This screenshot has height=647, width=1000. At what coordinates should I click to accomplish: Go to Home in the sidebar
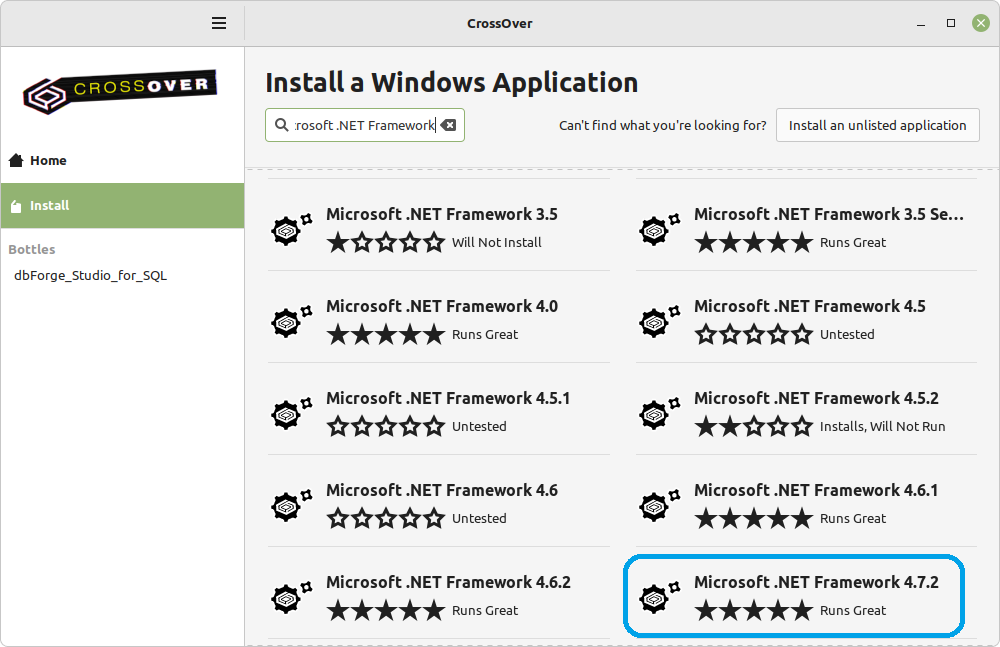(48, 160)
